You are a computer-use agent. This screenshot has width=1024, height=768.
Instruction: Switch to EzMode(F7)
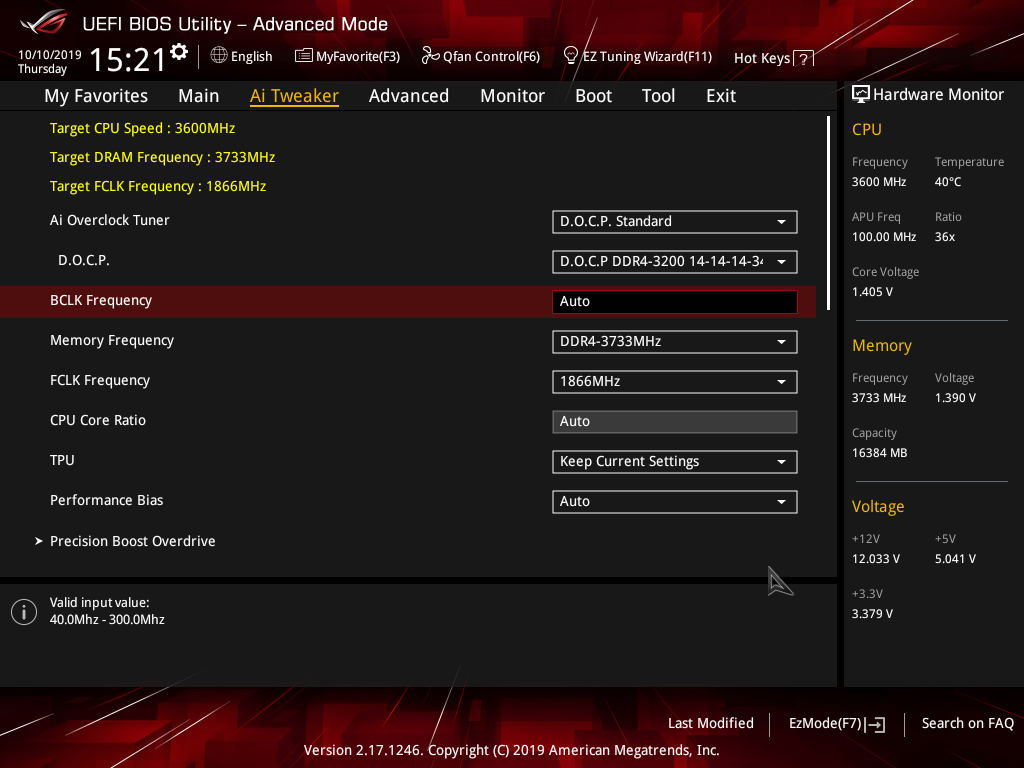coord(825,723)
